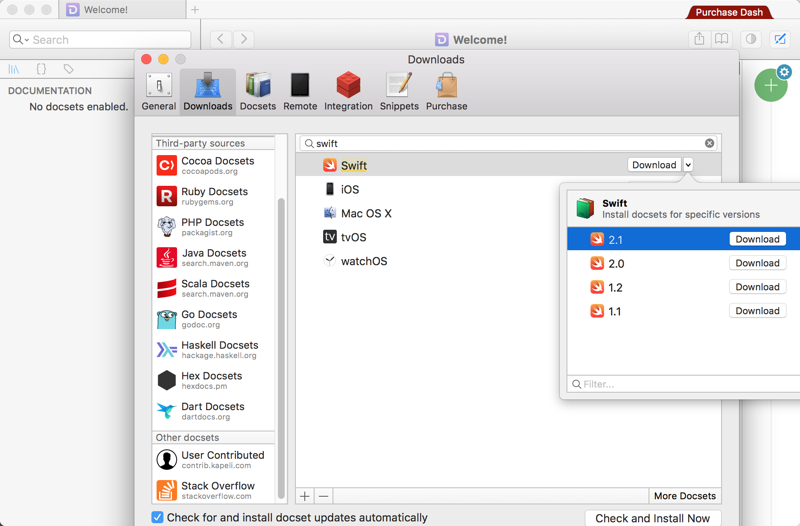The width and height of the screenshot is (800, 526).
Task: Download the Swift docset
Action: (x=654, y=165)
